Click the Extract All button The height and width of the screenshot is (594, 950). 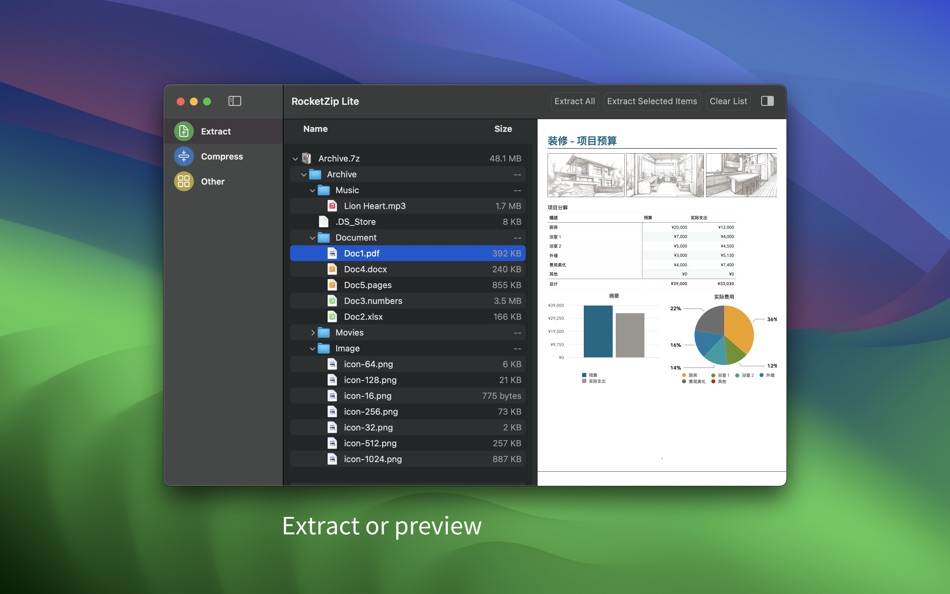(x=574, y=101)
